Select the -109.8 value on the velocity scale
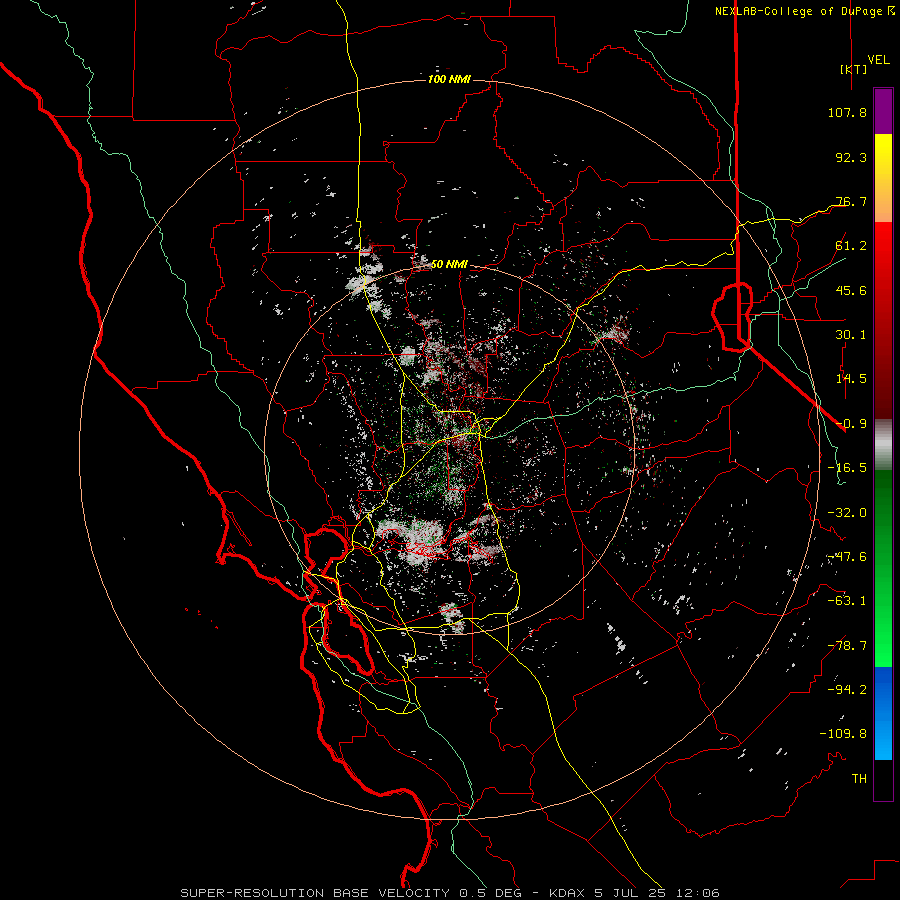900x900 pixels. (843, 734)
